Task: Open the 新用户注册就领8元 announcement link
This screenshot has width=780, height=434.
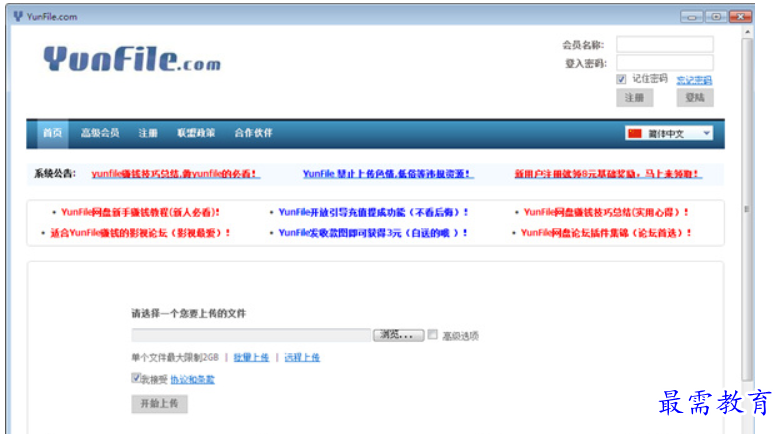Action: coord(608,174)
